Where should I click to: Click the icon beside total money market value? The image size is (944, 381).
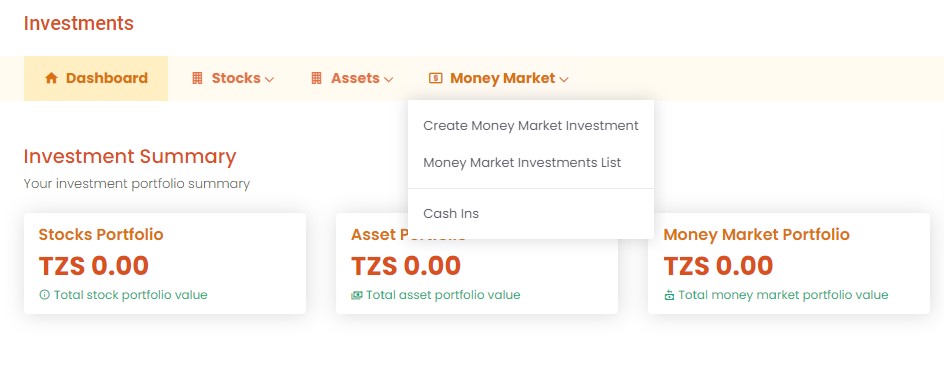pos(669,295)
